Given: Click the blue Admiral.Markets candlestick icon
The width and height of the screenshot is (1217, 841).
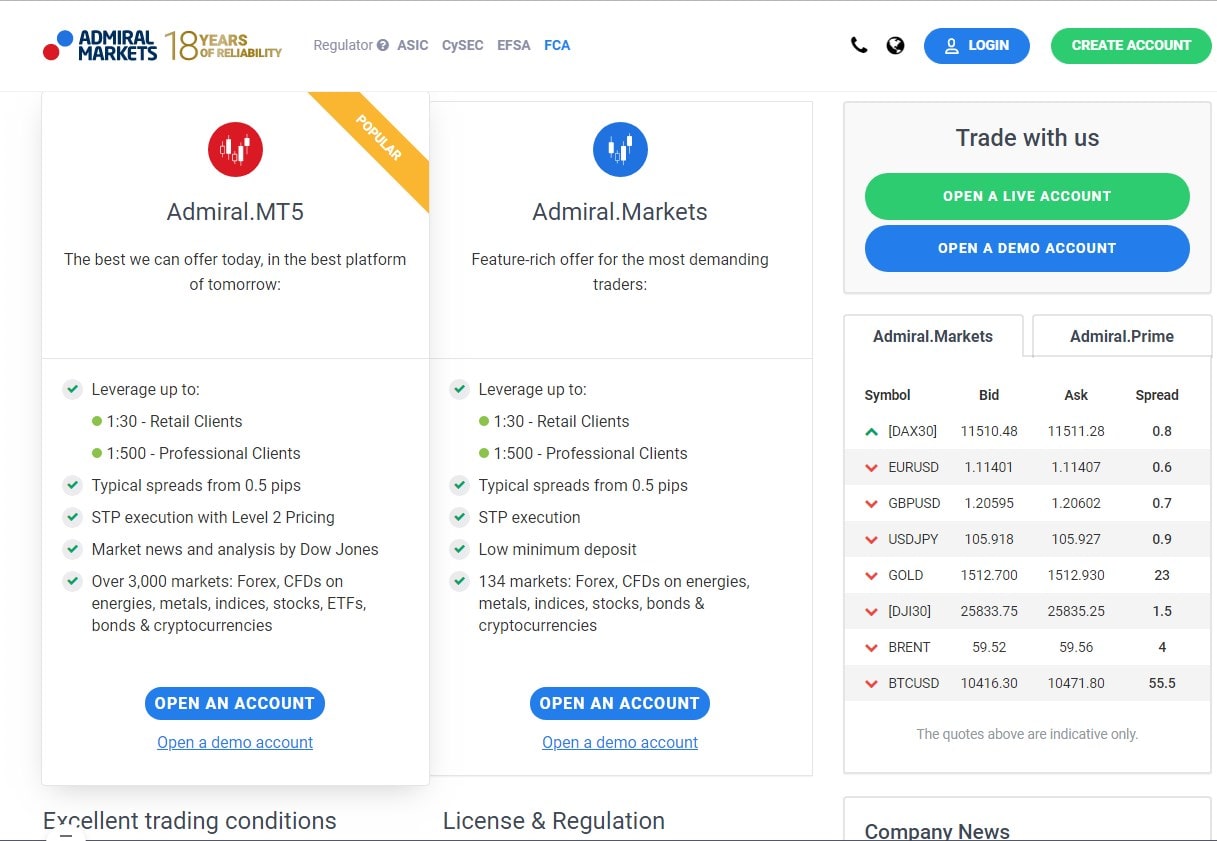Looking at the screenshot, I should (620, 150).
